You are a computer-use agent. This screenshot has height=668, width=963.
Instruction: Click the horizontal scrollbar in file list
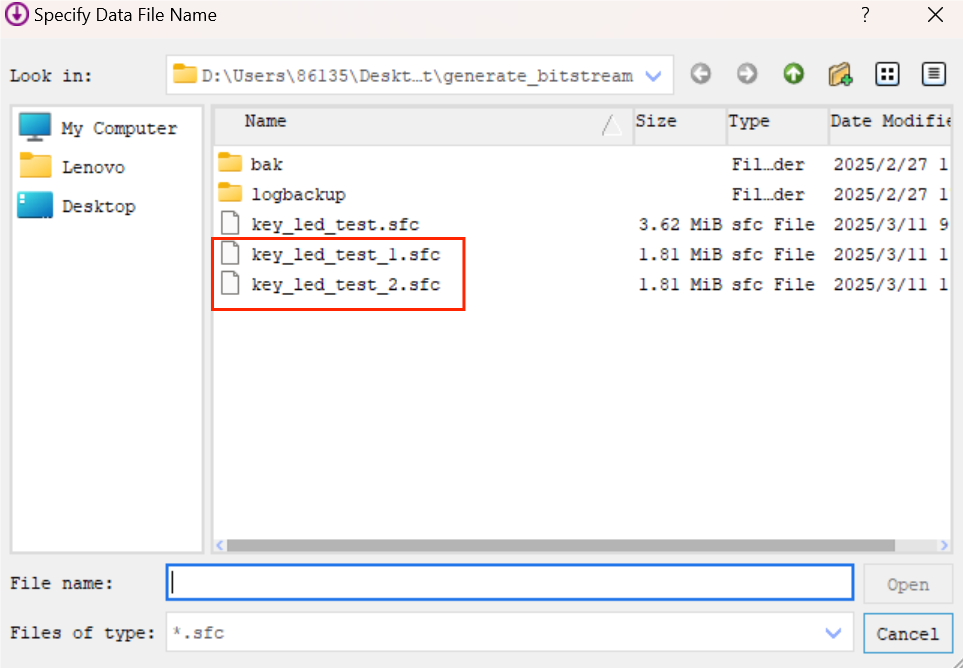click(560, 546)
